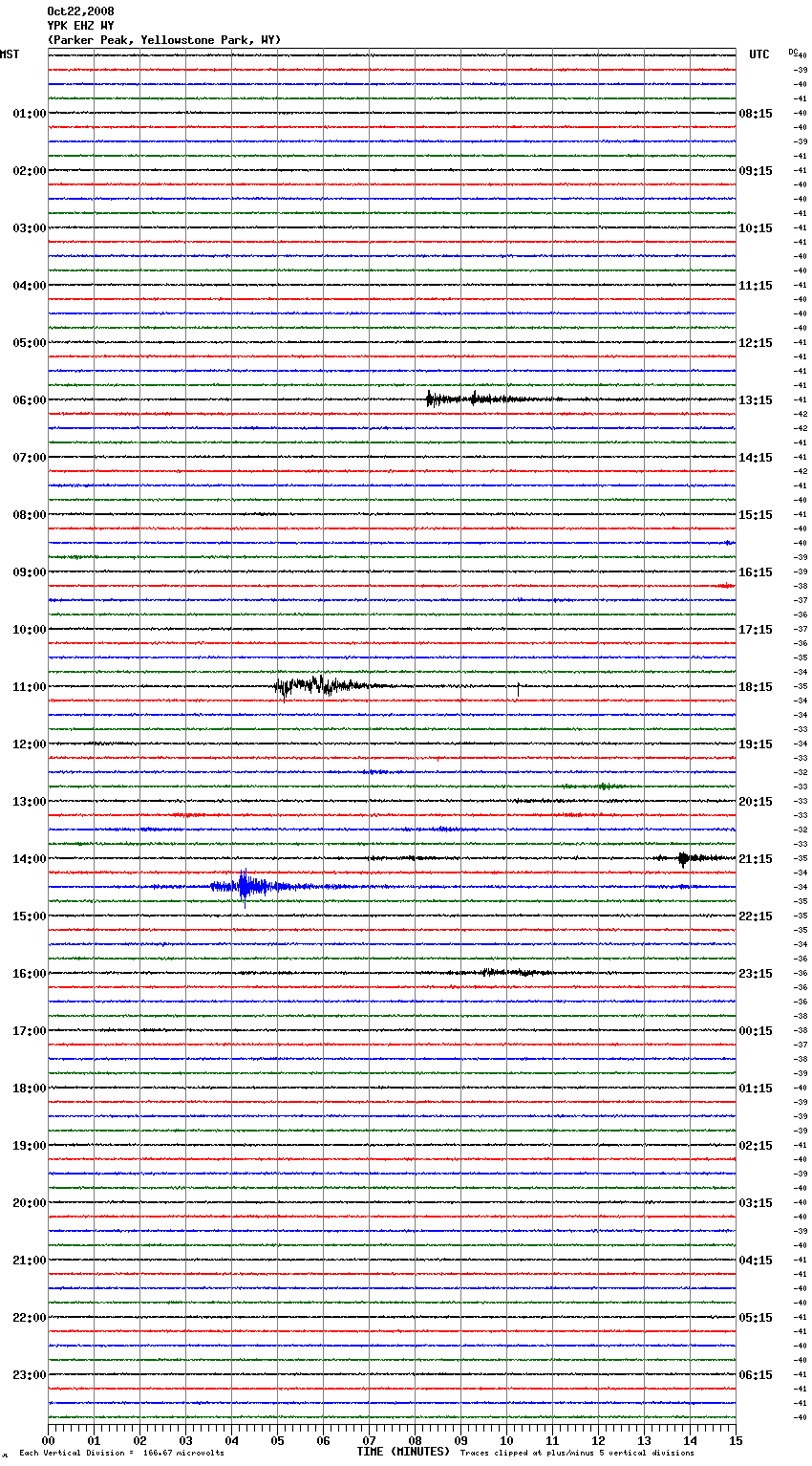Click the 14:15 UTC time label
Screen dimensions: 812x1466
click(756, 458)
